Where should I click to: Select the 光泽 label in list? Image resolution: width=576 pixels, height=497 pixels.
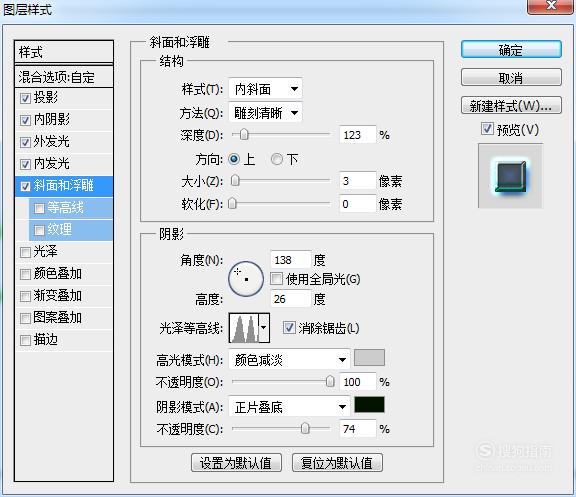pos(46,252)
